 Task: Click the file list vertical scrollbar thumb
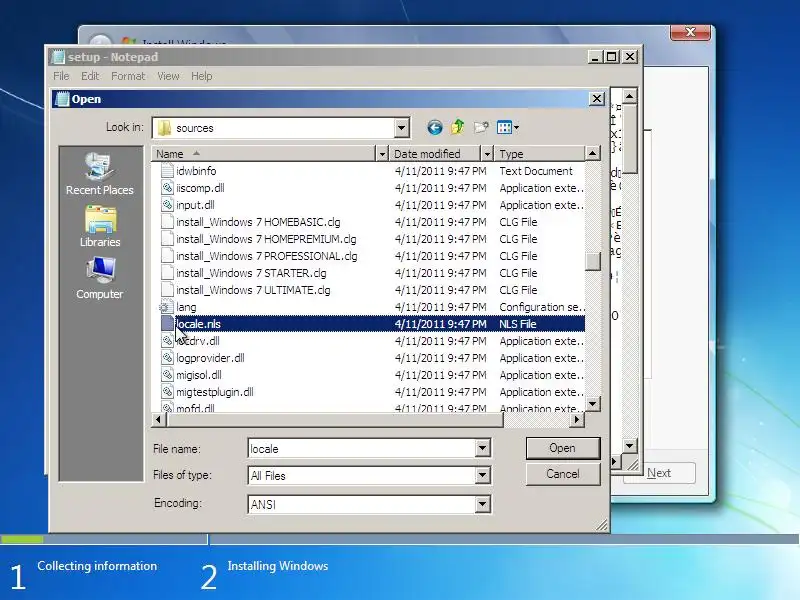[592, 262]
